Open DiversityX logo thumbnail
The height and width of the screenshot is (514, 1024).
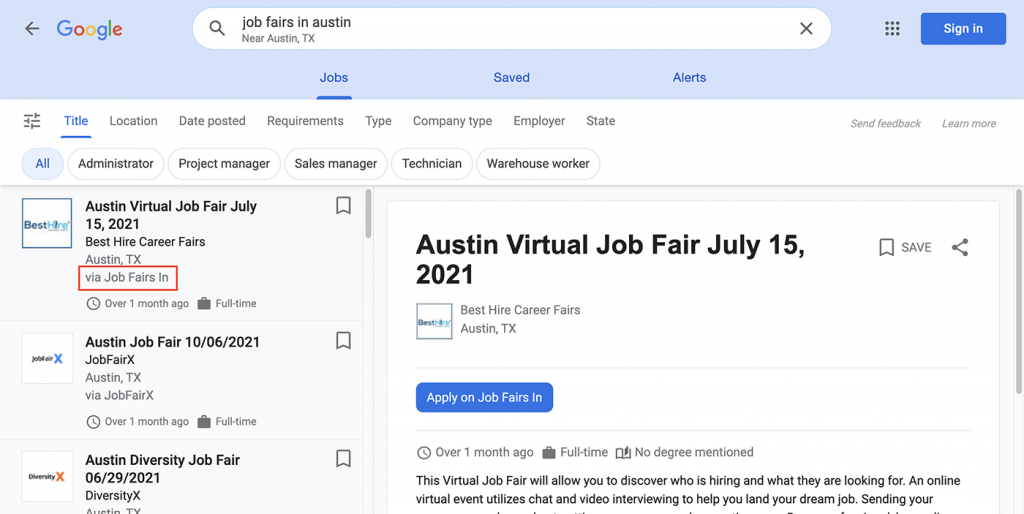point(47,477)
